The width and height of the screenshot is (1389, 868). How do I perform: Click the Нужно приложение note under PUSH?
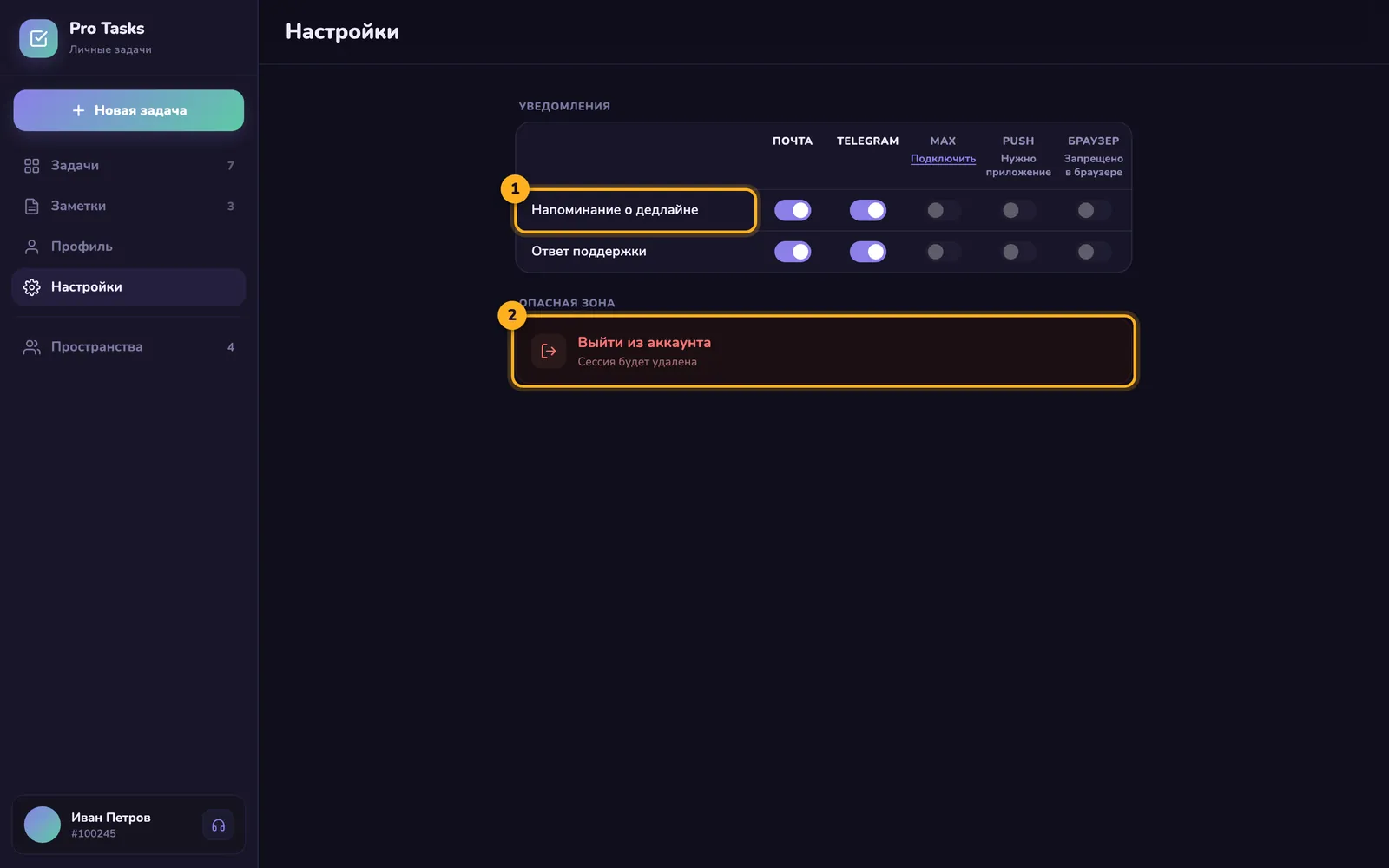(x=1018, y=166)
